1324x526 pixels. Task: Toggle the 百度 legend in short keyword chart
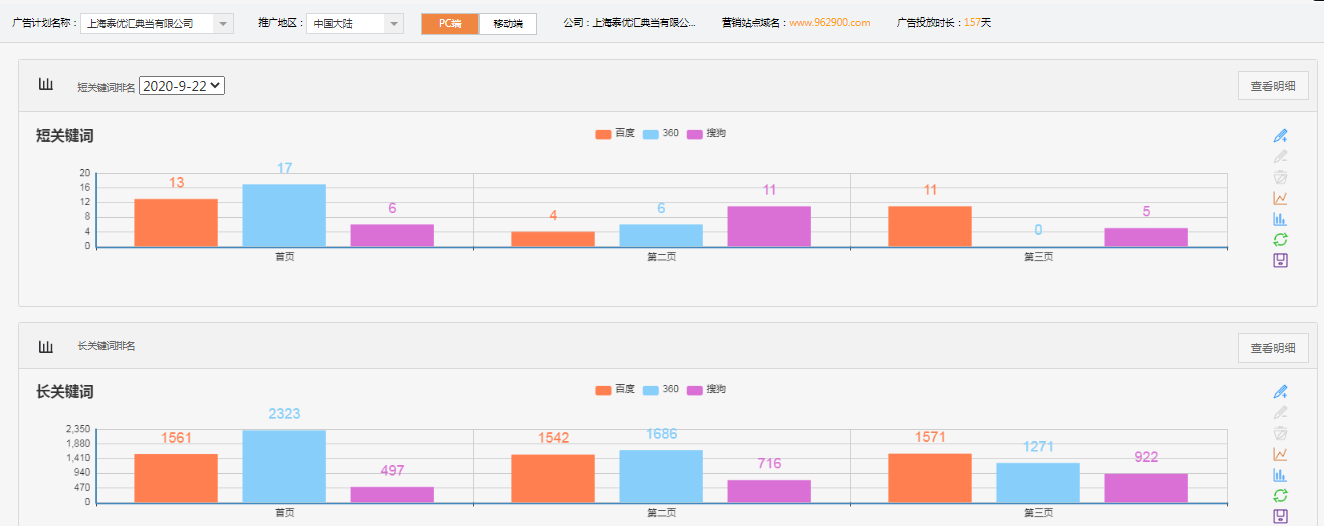(614, 134)
